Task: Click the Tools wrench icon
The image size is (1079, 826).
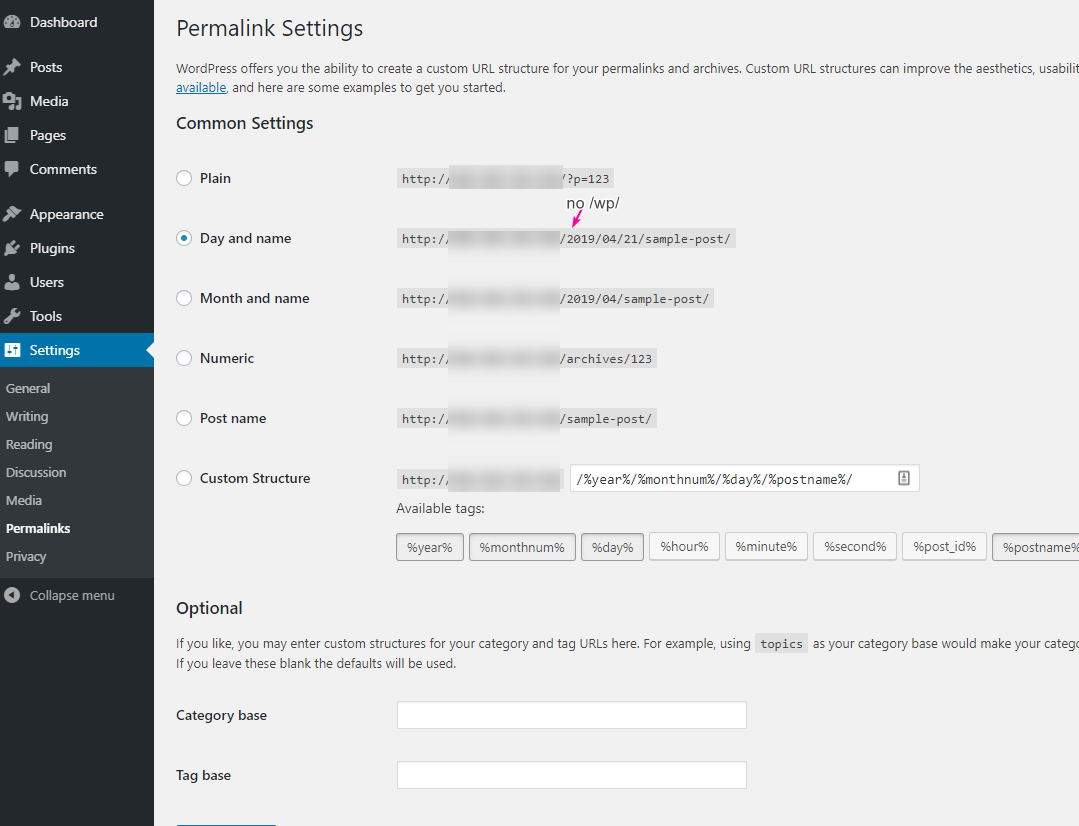Action: tap(12, 316)
